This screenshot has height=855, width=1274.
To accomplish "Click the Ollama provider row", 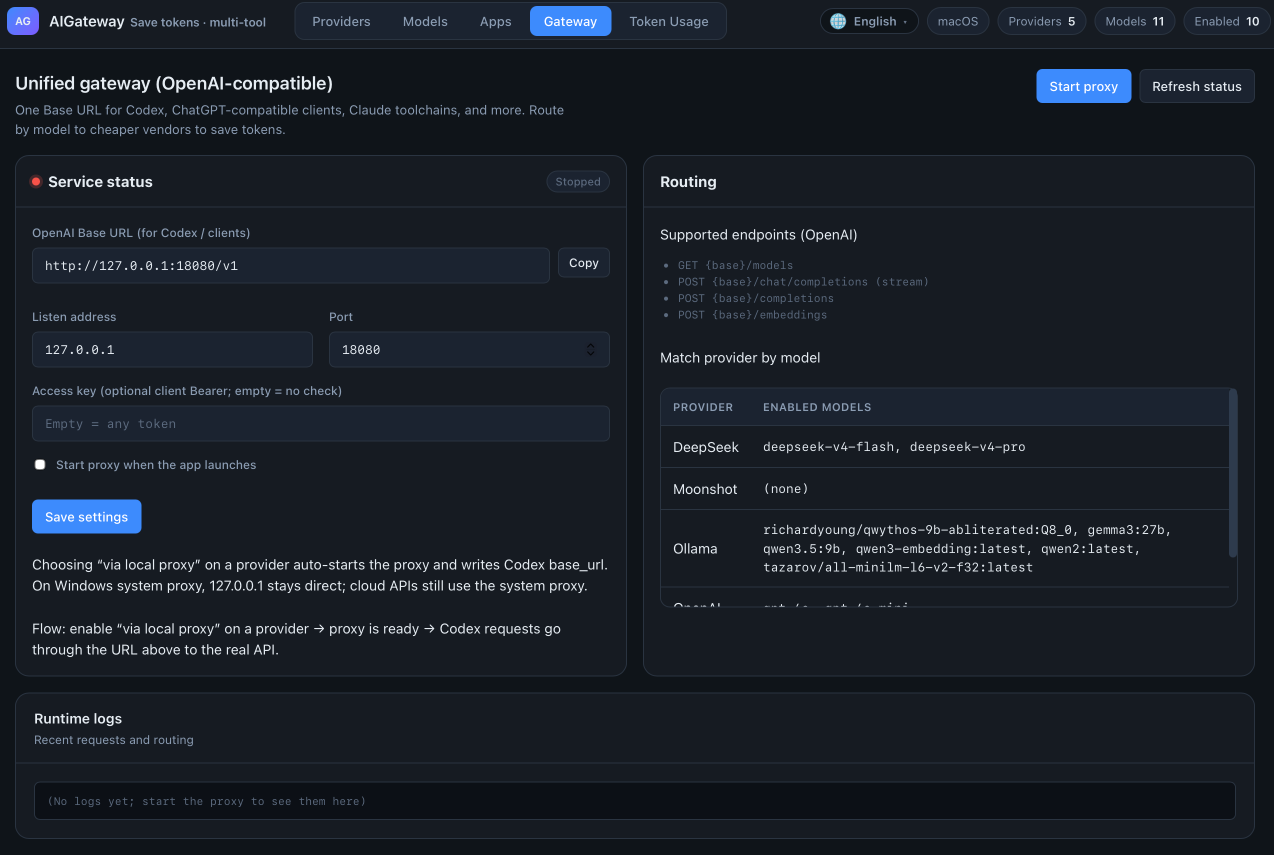I will click(x=945, y=548).
